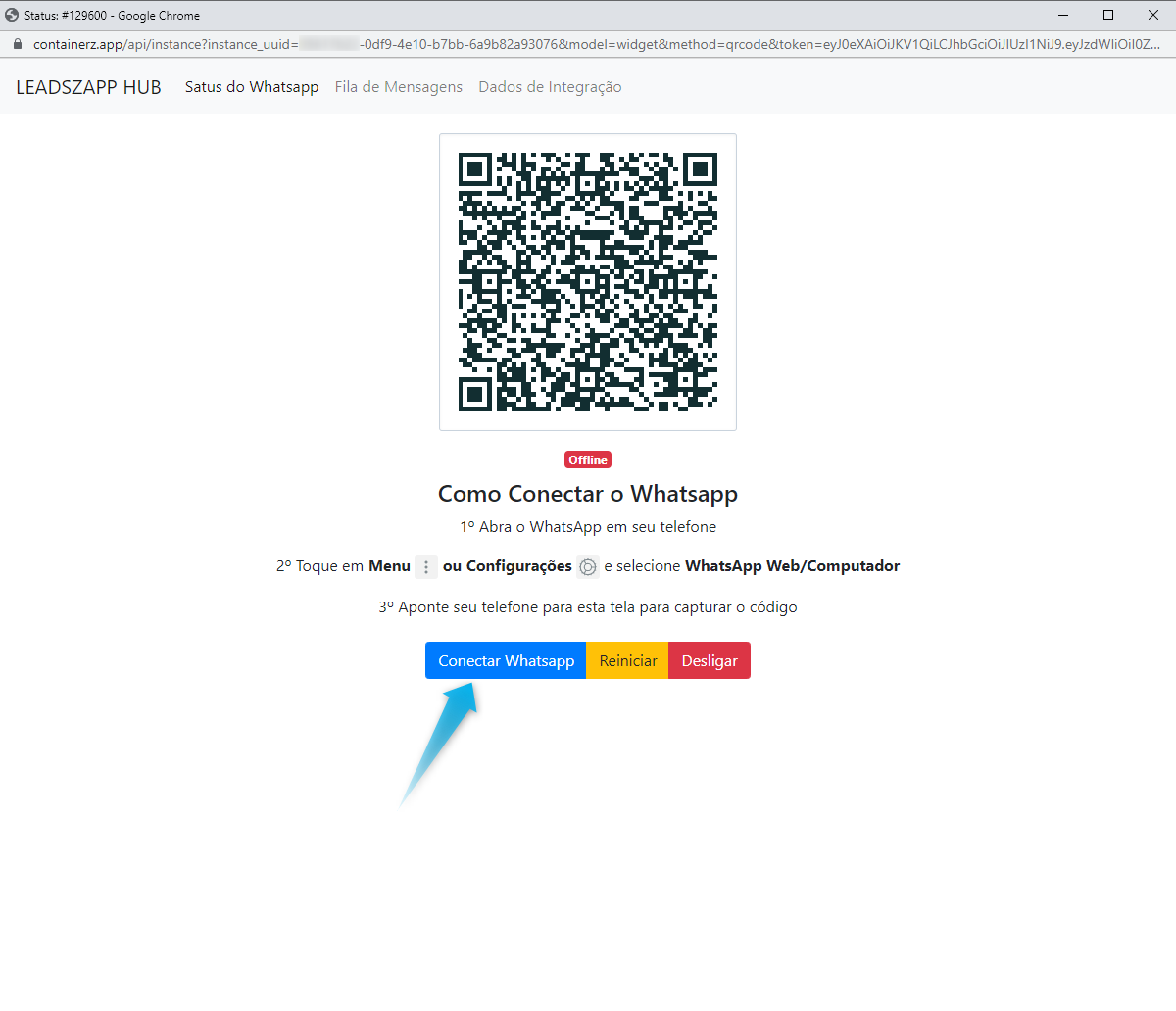Close the Status #129600 window
1176x1011 pixels.
click(x=1153, y=15)
